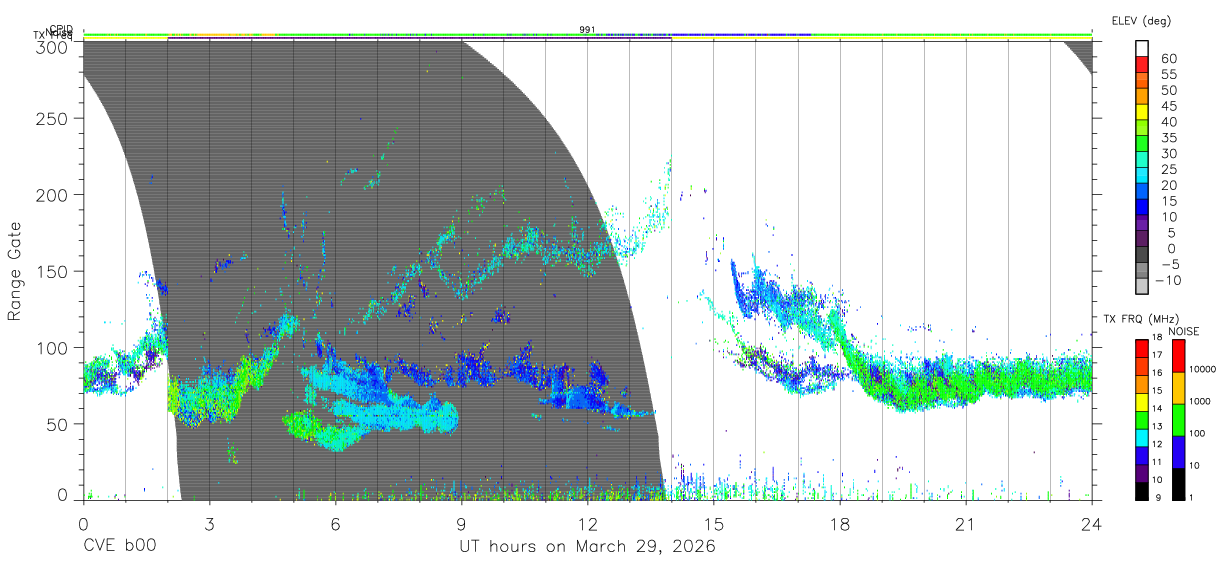Select the white top segment of the ELEV color bar

[1142, 49]
